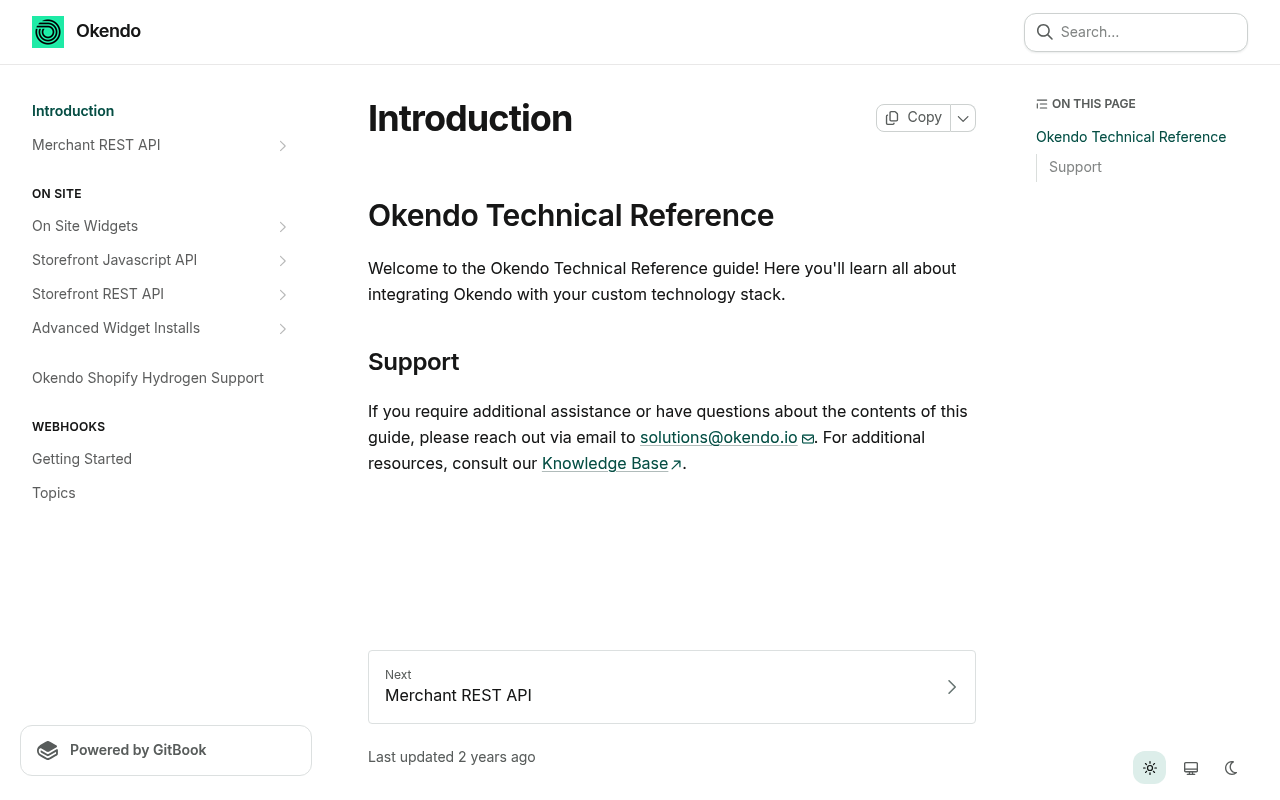Go to Next: Merchant REST API
This screenshot has height=800, width=1280.
[672, 687]
